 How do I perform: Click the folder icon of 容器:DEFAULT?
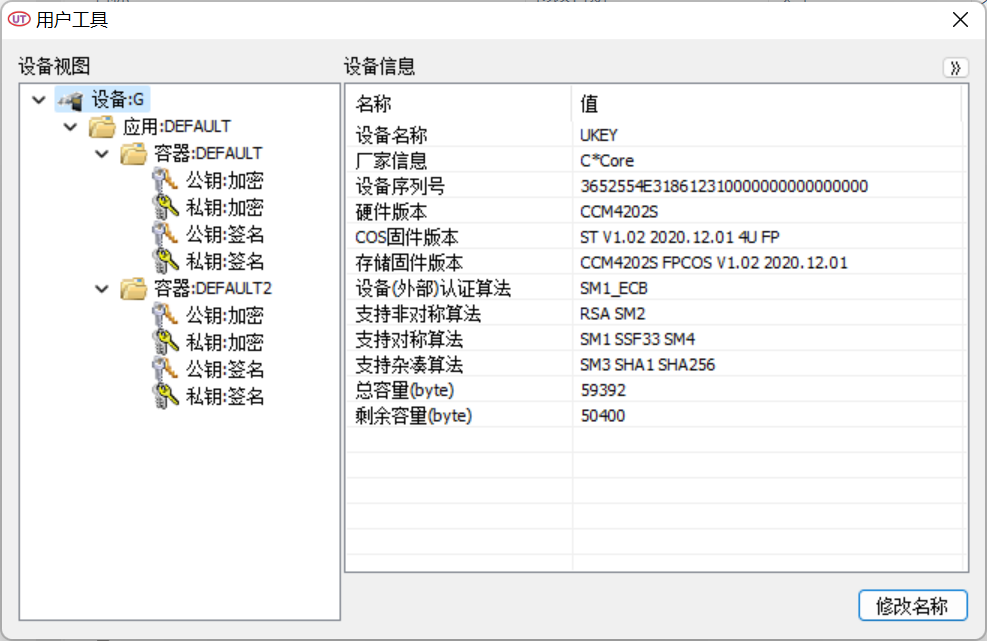pos(133,154)
